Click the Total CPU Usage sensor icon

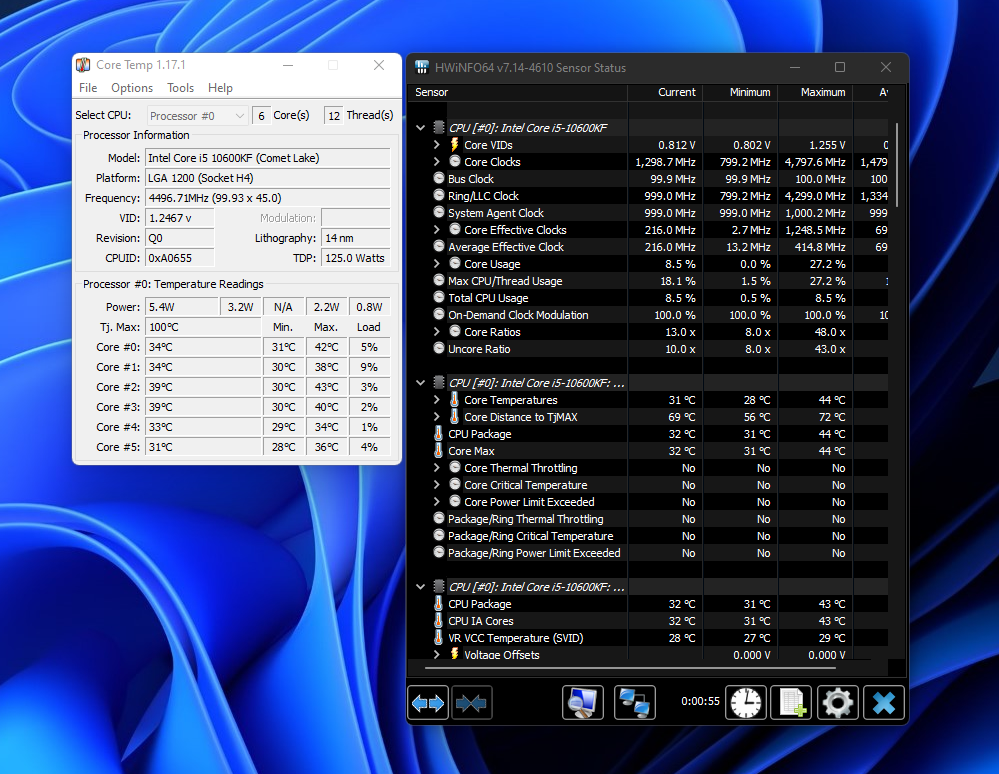439,297
